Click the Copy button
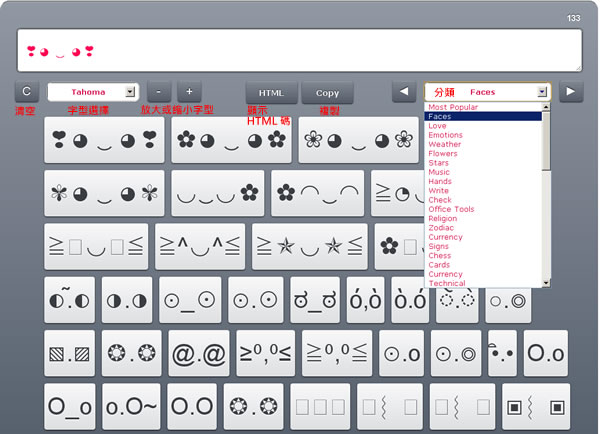600x434 pixels. 327,92
